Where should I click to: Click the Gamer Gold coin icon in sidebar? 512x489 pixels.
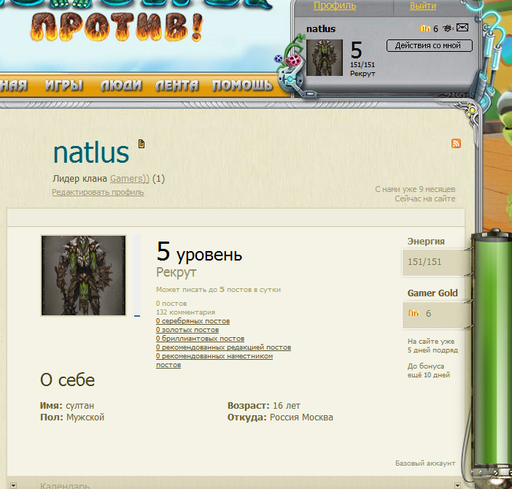(x=414, y=313)
